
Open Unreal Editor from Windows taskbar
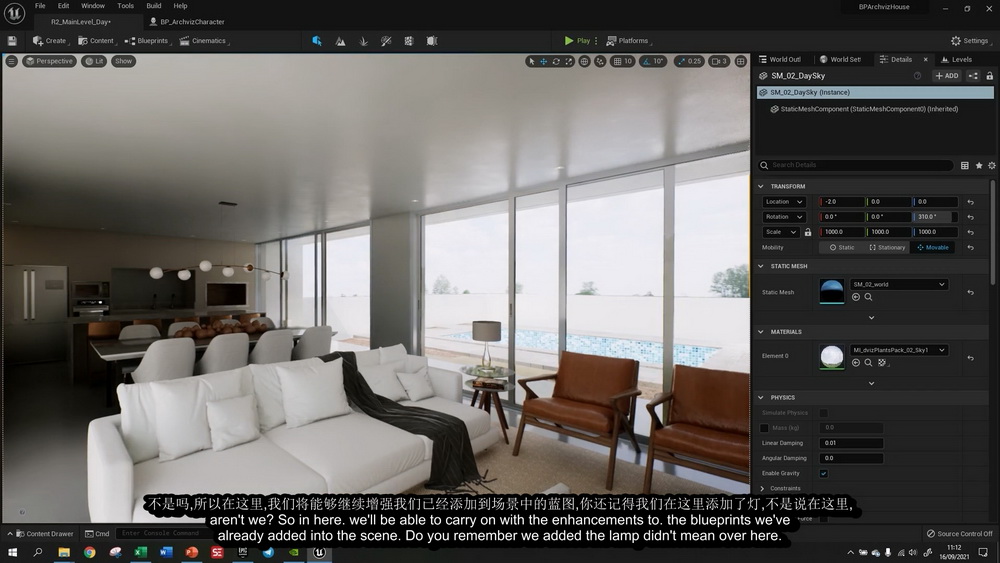click(x=319, y=552)
